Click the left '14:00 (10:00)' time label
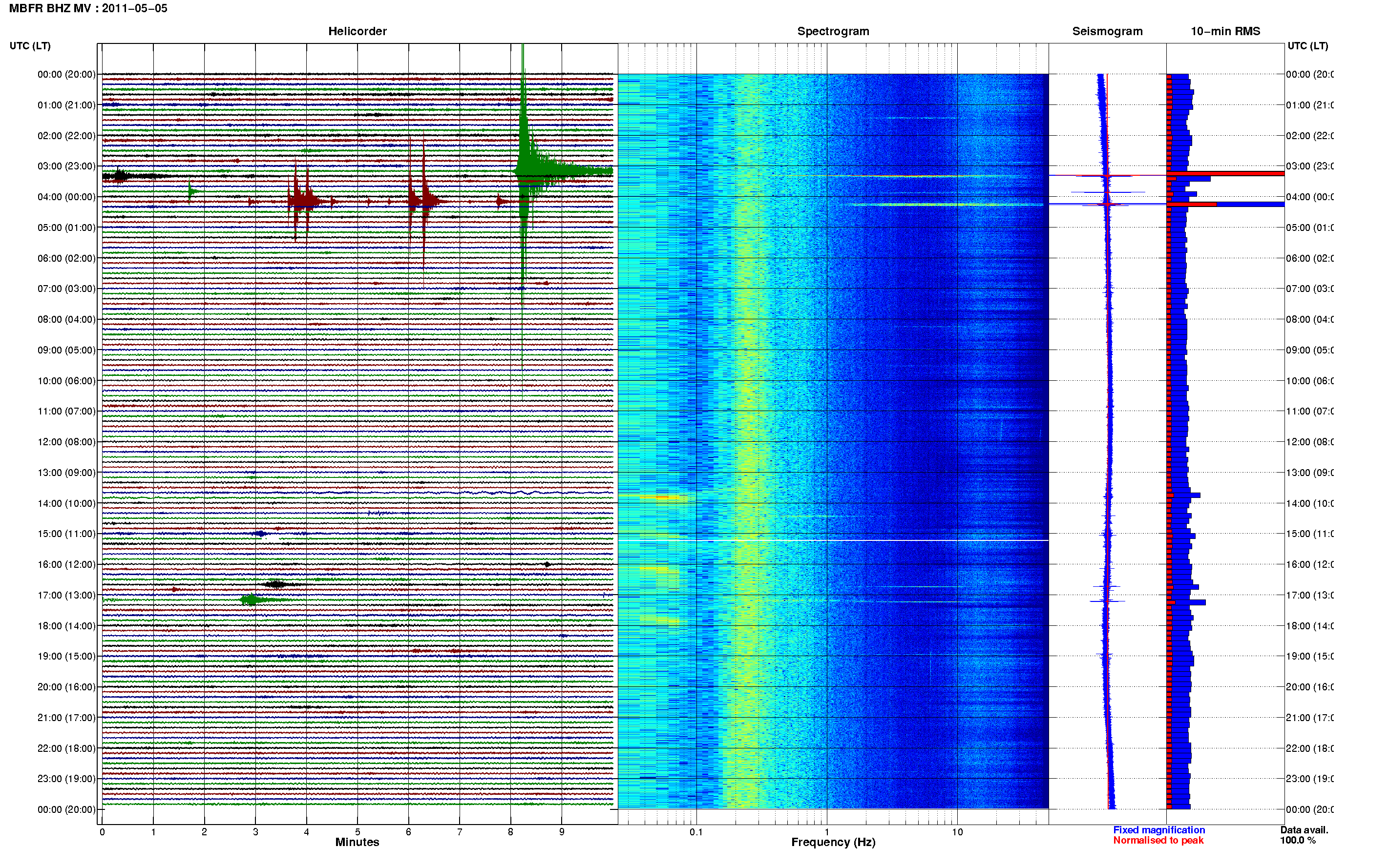Image resolution: width=1389 pixels, height=868 pixels. pyautogui.click(x=66, y=503)
